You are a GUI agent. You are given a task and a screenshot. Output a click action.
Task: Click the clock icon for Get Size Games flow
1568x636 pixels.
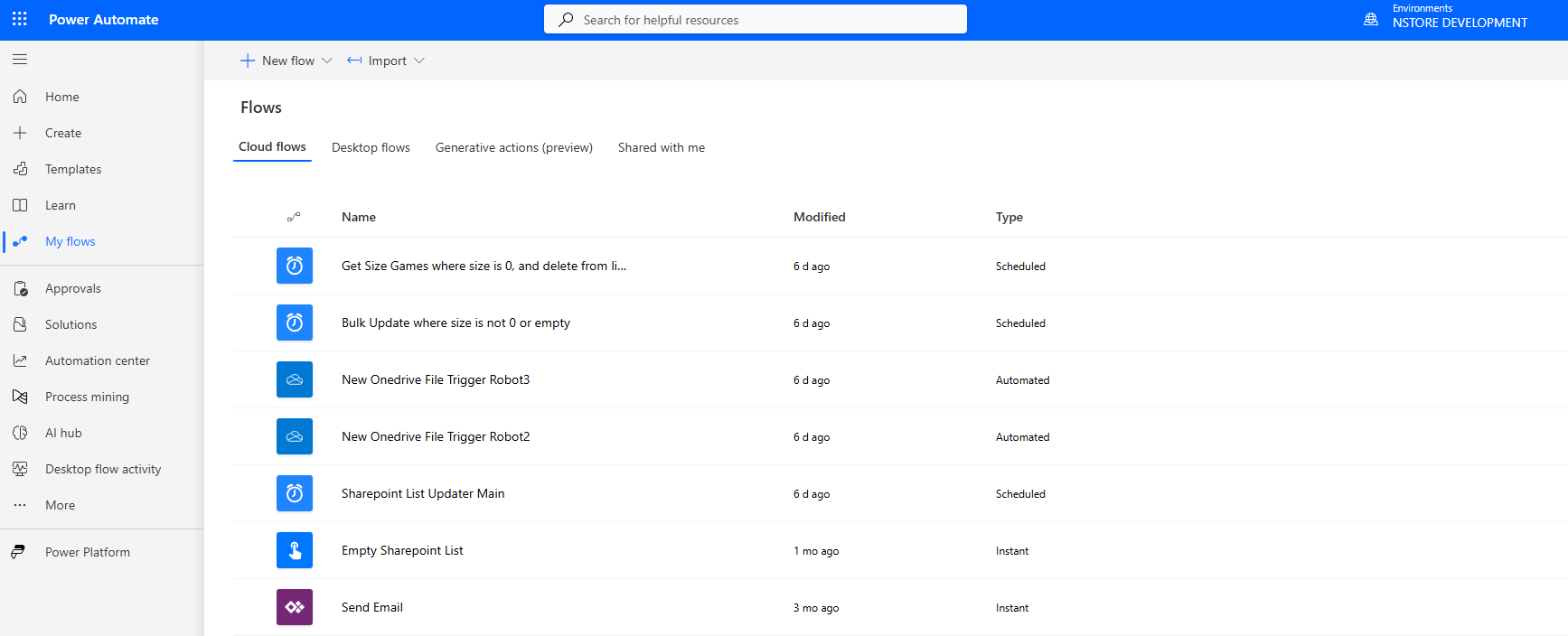pyautogui.click(x=295, y=266)
